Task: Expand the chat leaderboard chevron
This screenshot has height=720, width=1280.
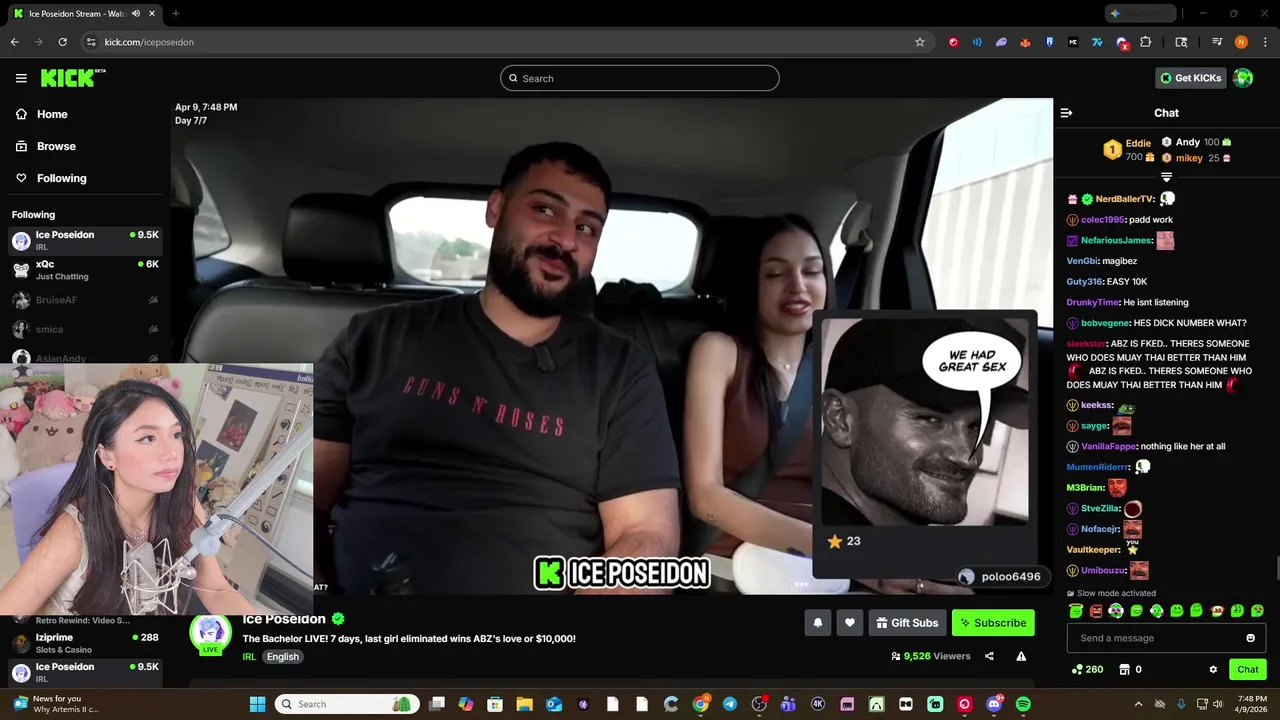Action: (x=1166, y=177)
